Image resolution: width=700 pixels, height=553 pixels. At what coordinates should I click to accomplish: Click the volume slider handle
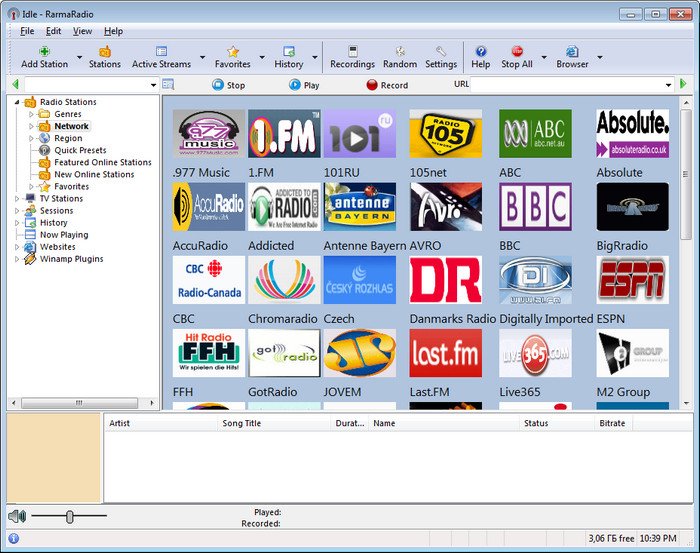coord(69,516)
